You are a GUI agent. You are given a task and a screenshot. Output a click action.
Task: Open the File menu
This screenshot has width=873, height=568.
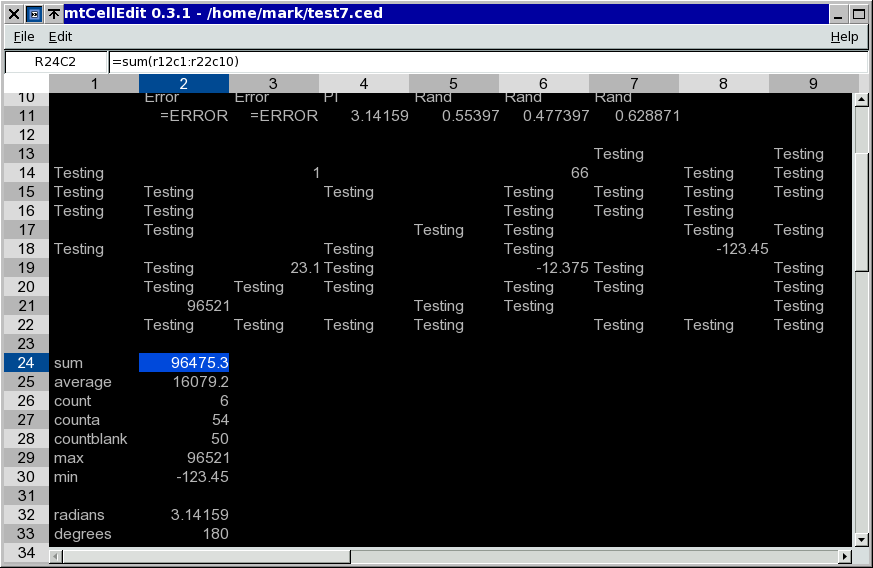[x=24, y=37]
